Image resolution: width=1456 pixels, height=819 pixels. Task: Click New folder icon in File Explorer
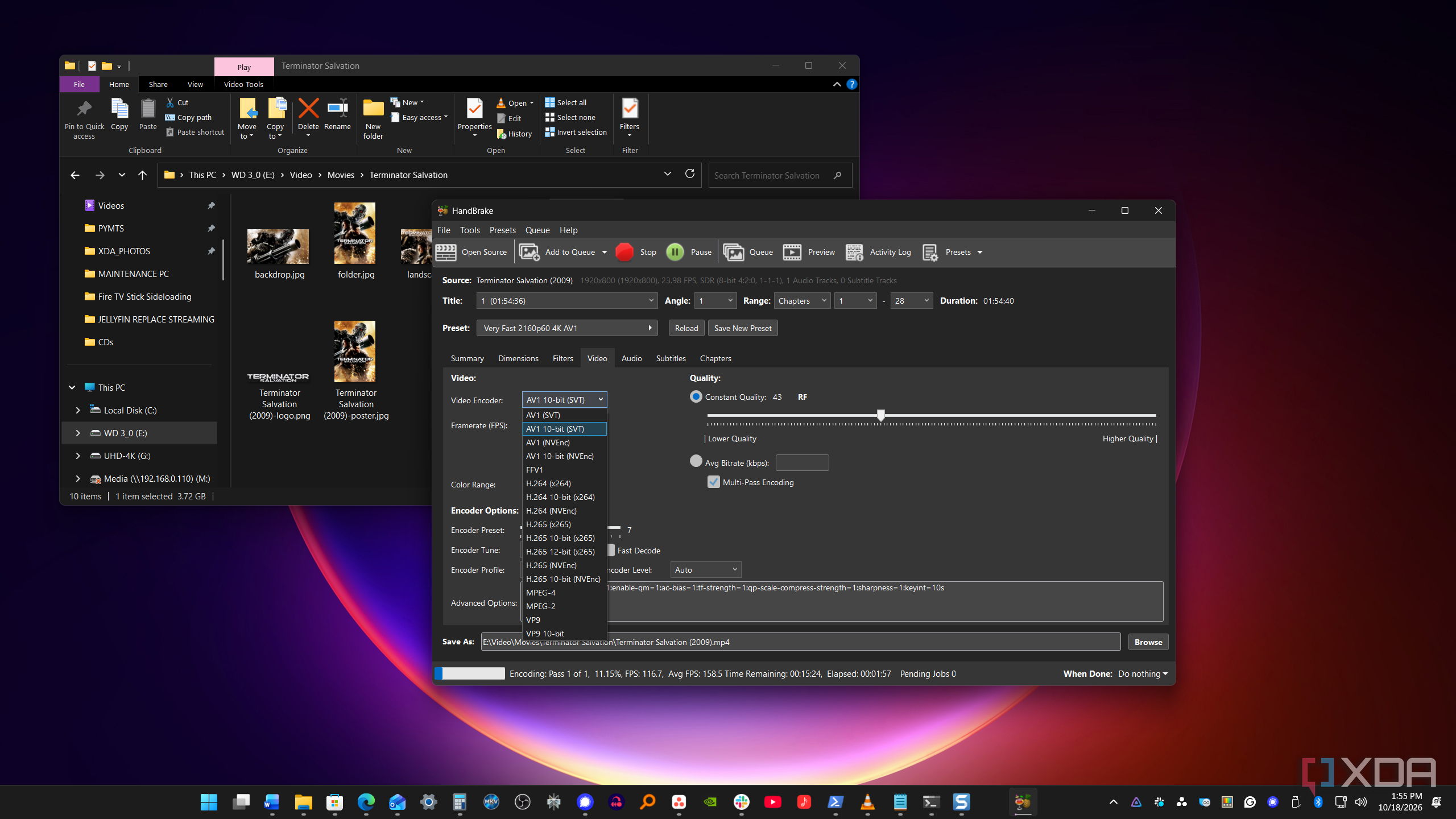[373, 108]
